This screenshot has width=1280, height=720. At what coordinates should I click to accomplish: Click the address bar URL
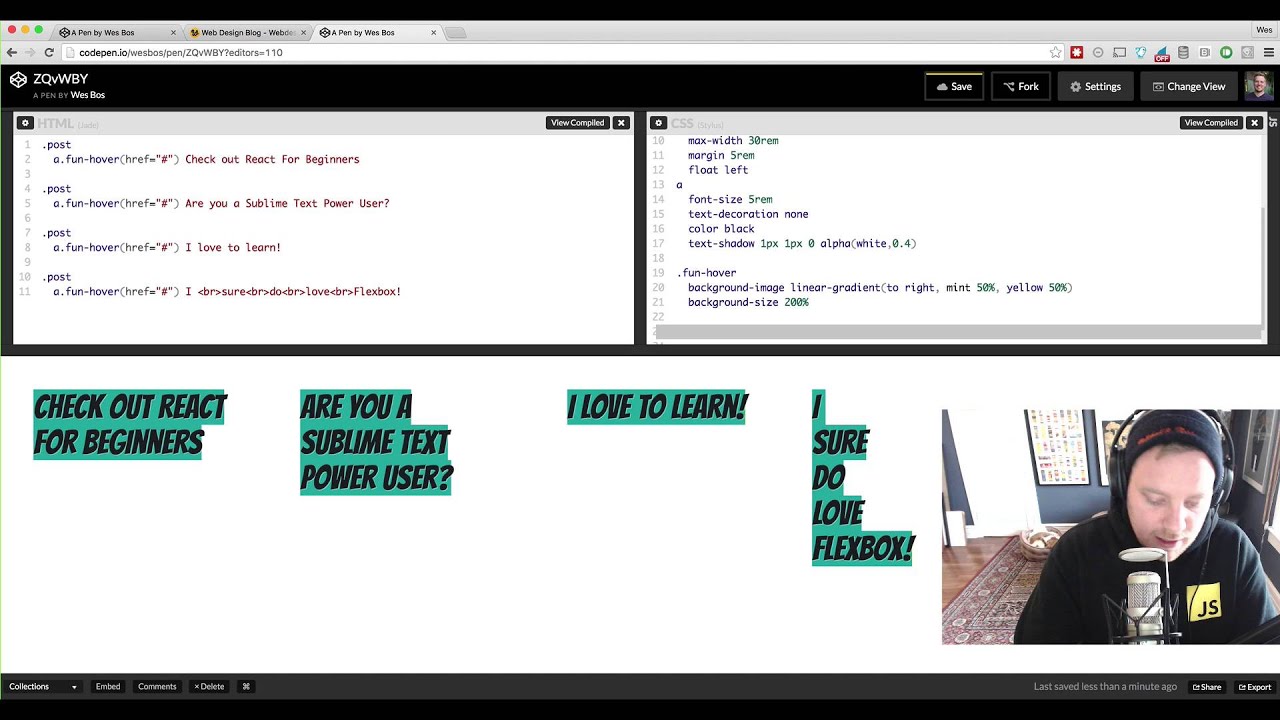(181, 52)
